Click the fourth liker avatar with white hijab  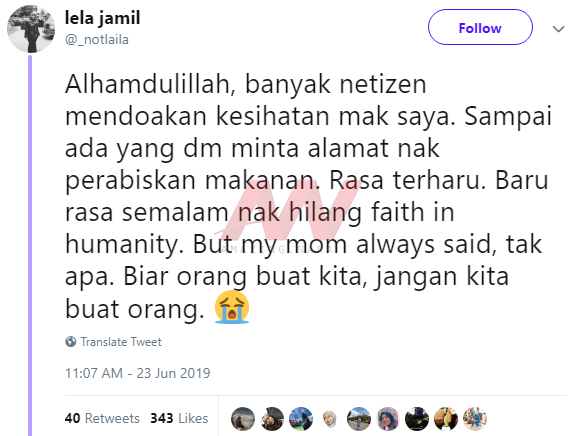pos(330,419)
